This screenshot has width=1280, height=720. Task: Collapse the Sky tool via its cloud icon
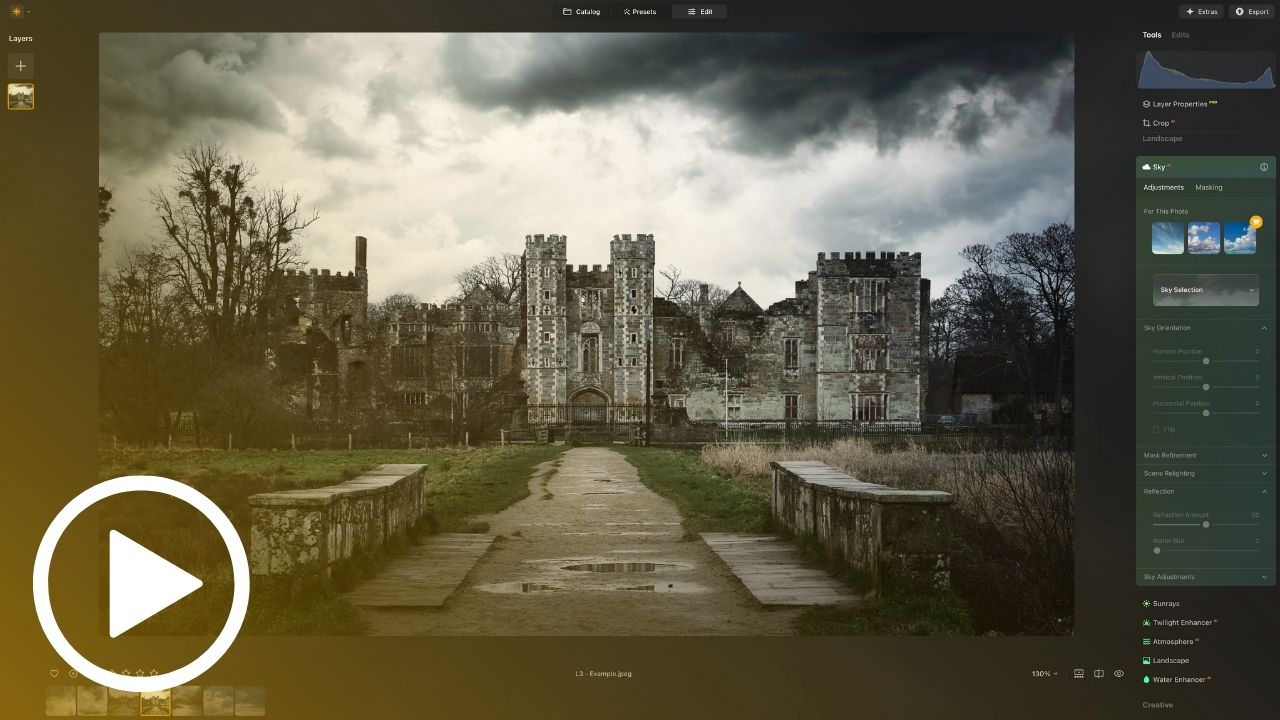(1147, 167)
